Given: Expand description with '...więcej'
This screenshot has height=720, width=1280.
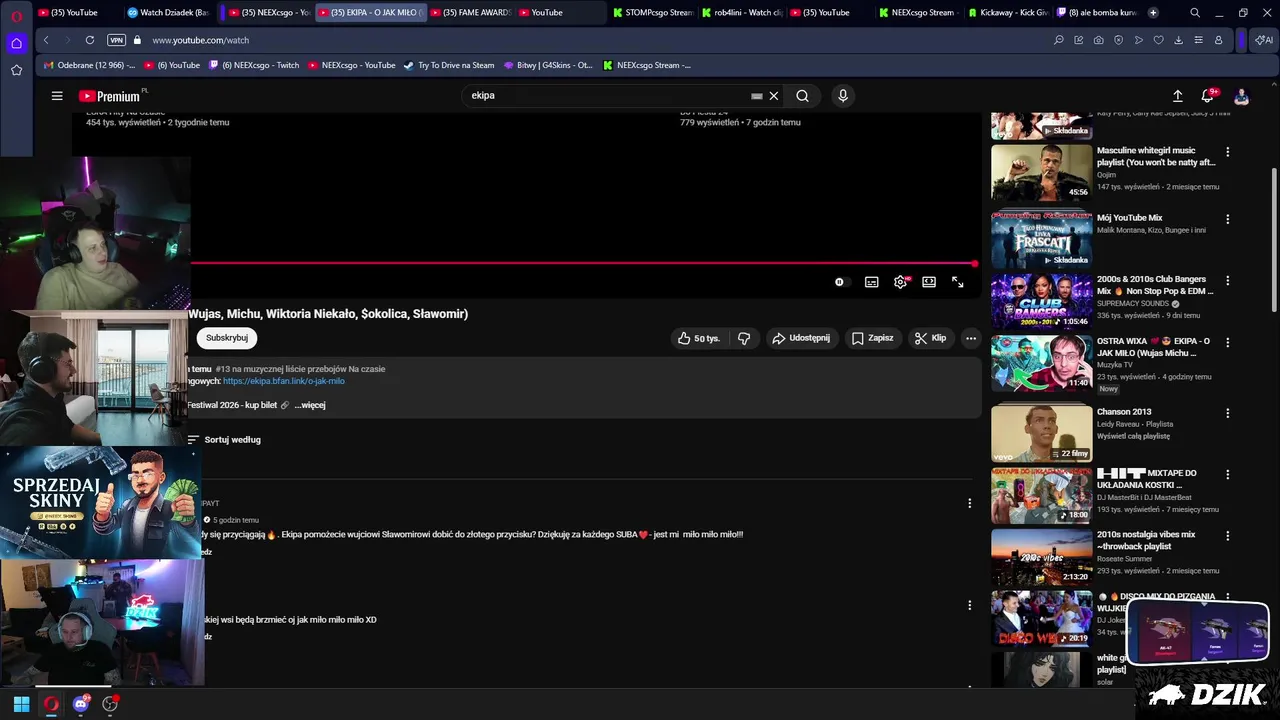Looking at the screenshot, I should (x=310, y=405).
